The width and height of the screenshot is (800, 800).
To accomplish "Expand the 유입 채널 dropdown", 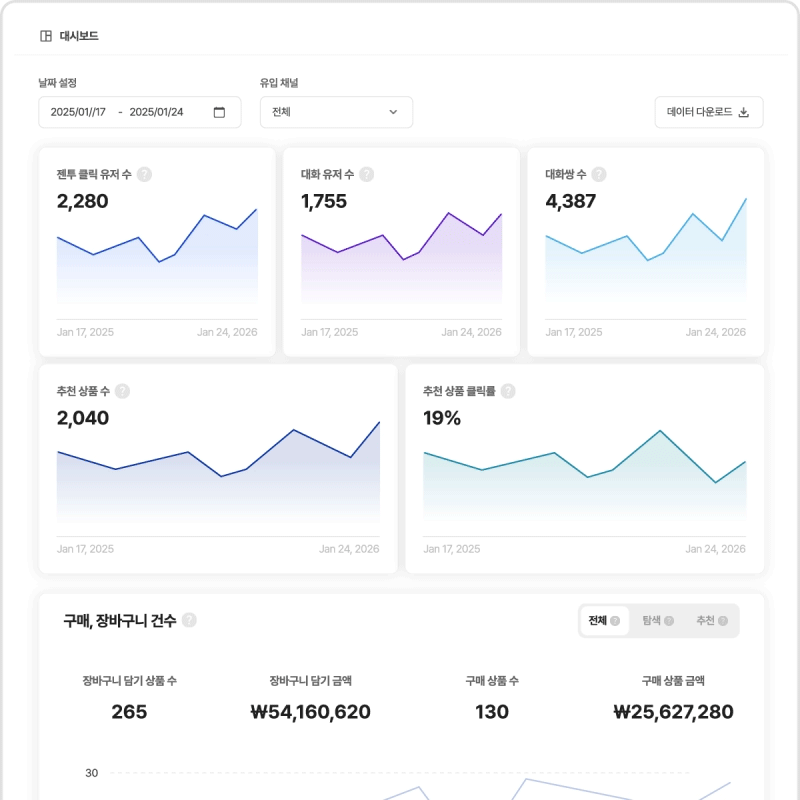I will (336, 112).
